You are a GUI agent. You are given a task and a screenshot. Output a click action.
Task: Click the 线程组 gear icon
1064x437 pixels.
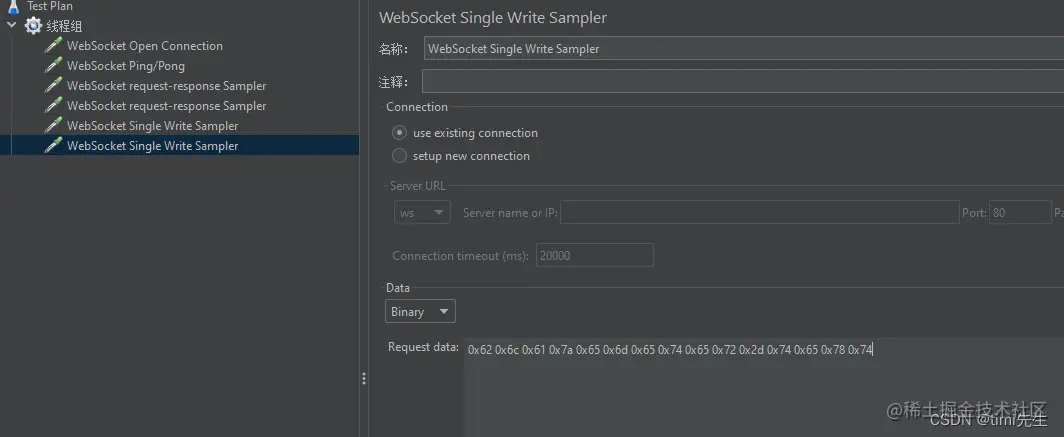[x=33, y=26]
